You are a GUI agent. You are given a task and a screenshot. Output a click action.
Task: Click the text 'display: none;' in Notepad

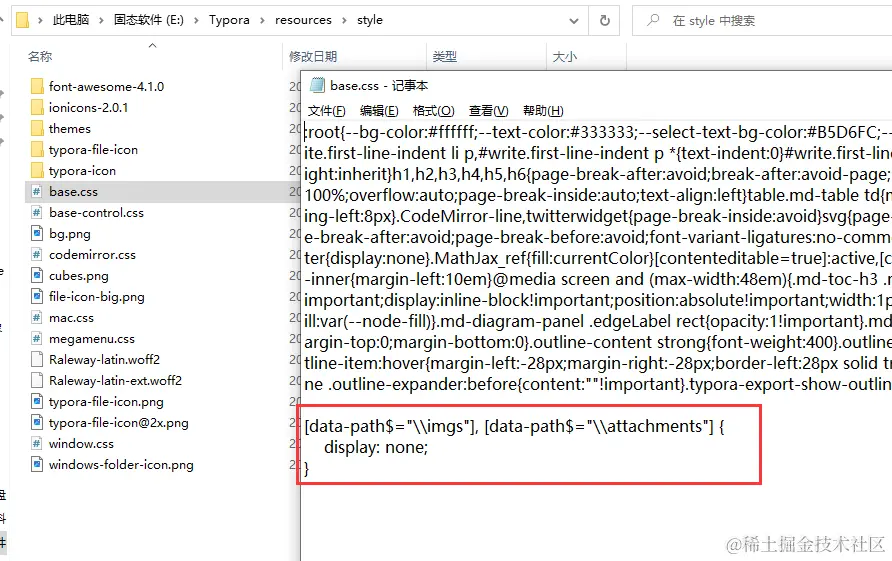tap(376, 447)
